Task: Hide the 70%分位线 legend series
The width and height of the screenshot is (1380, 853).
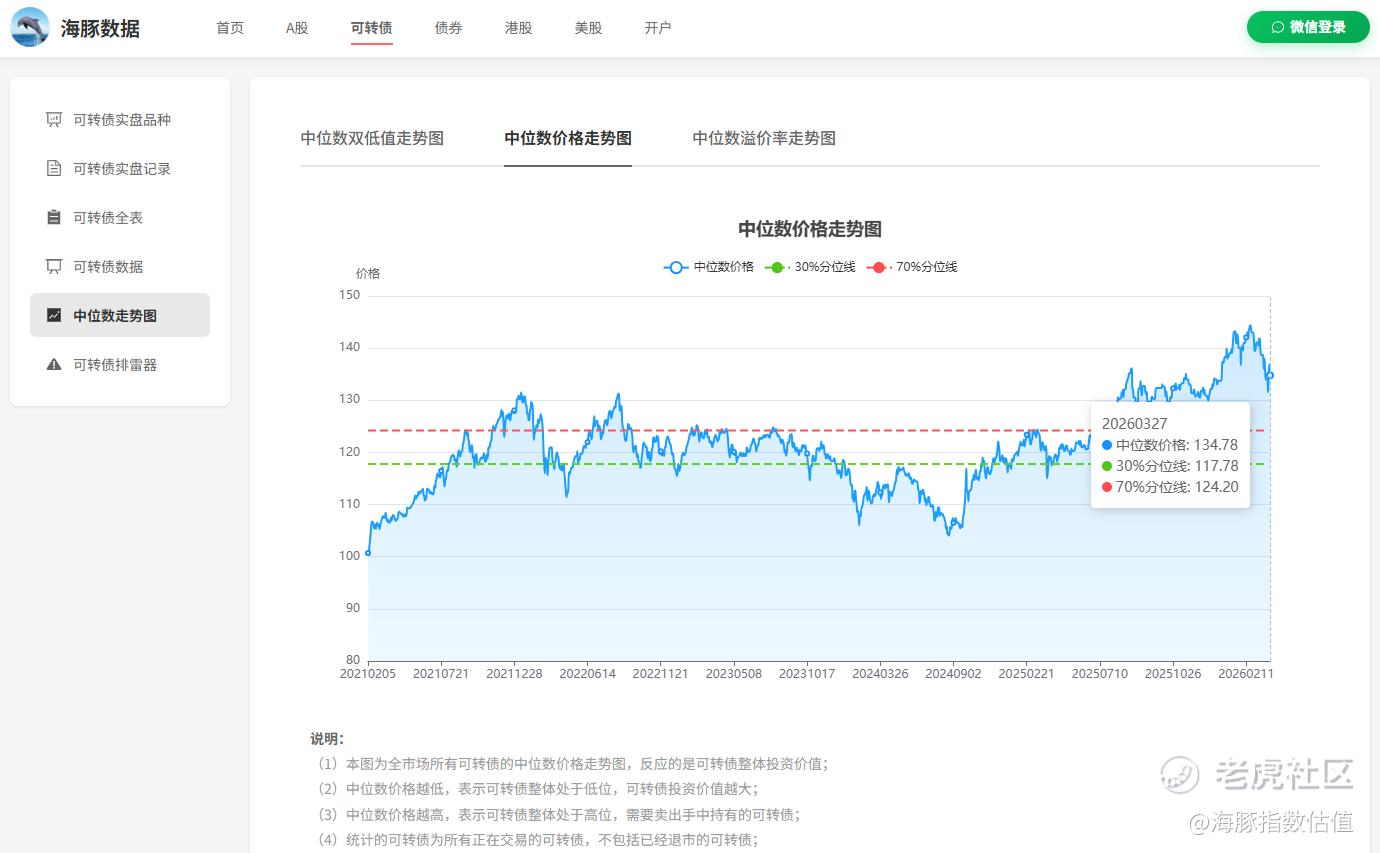Action: tap(911, 267)
